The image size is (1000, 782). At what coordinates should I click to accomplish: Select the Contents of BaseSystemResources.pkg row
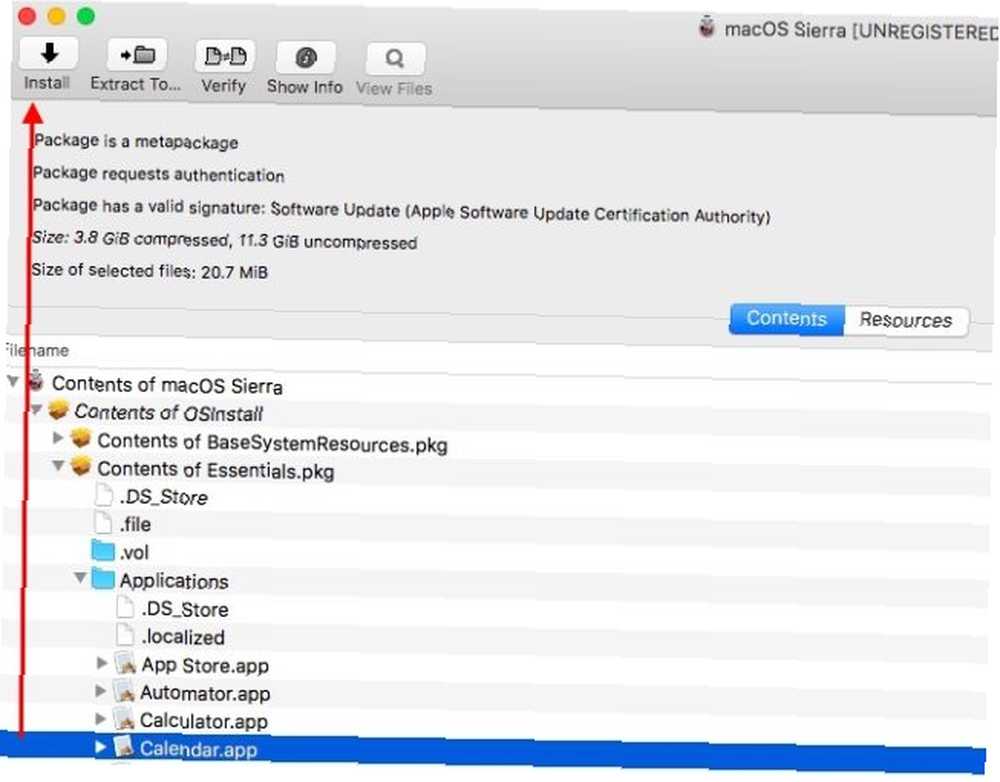(x=497, y=443)
